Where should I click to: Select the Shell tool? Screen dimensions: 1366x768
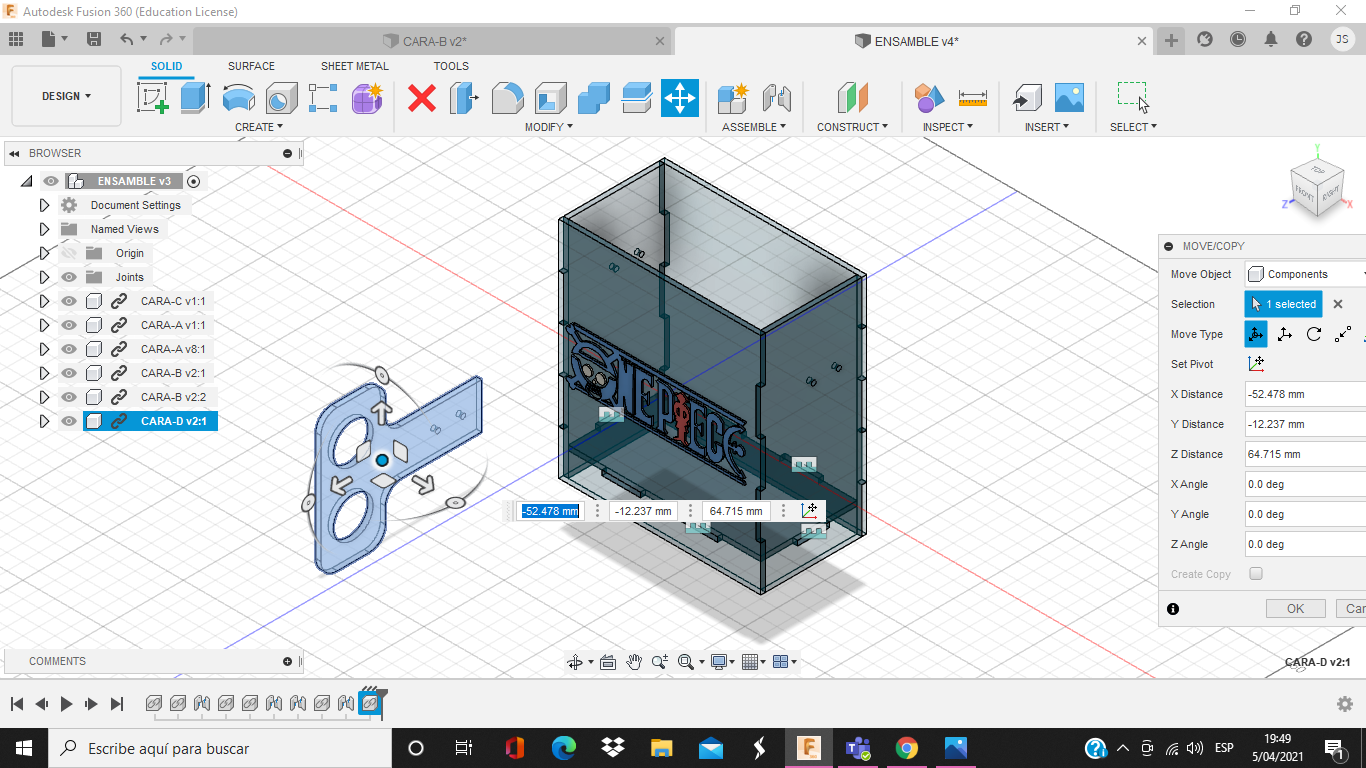point(550,97)
